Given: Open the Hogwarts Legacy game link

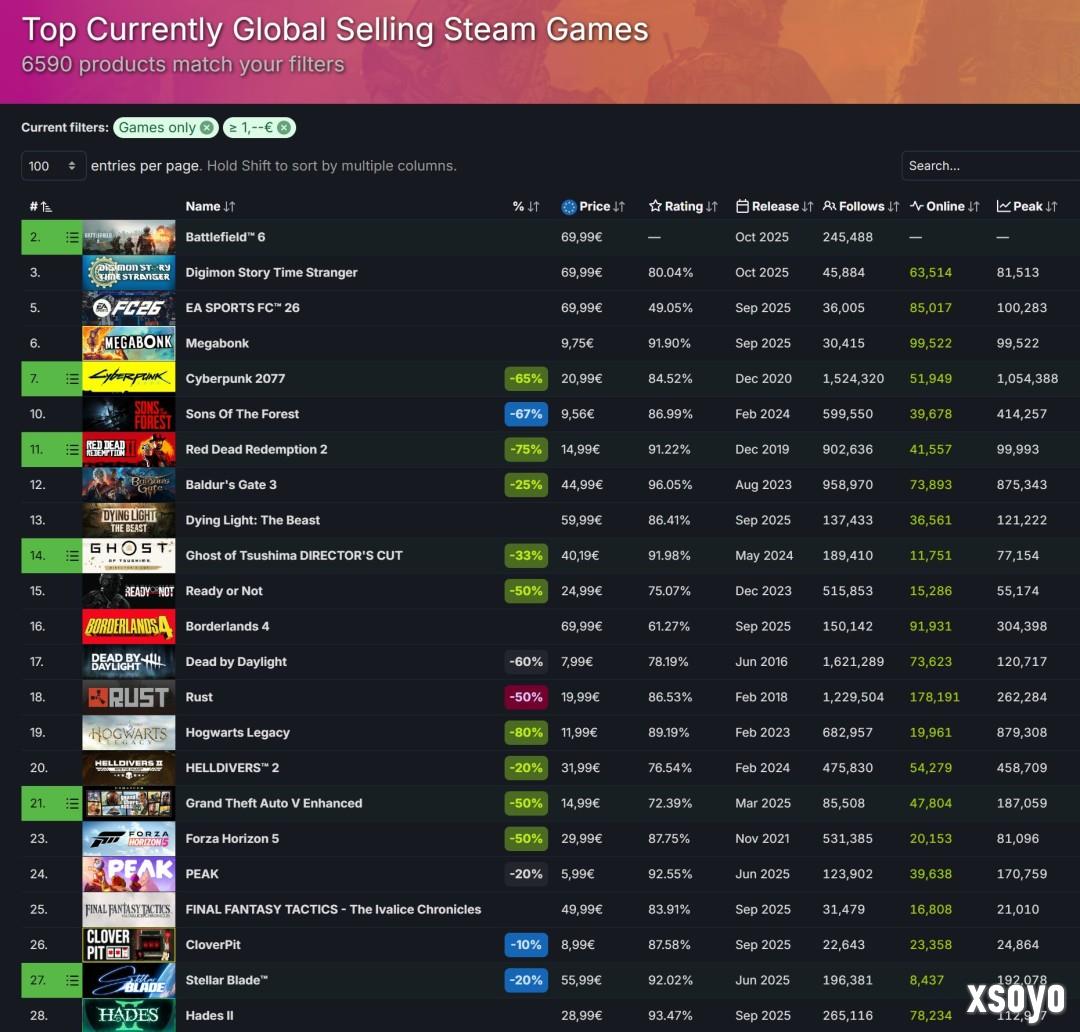Looking at the screenshot, I should coord(237,733).
